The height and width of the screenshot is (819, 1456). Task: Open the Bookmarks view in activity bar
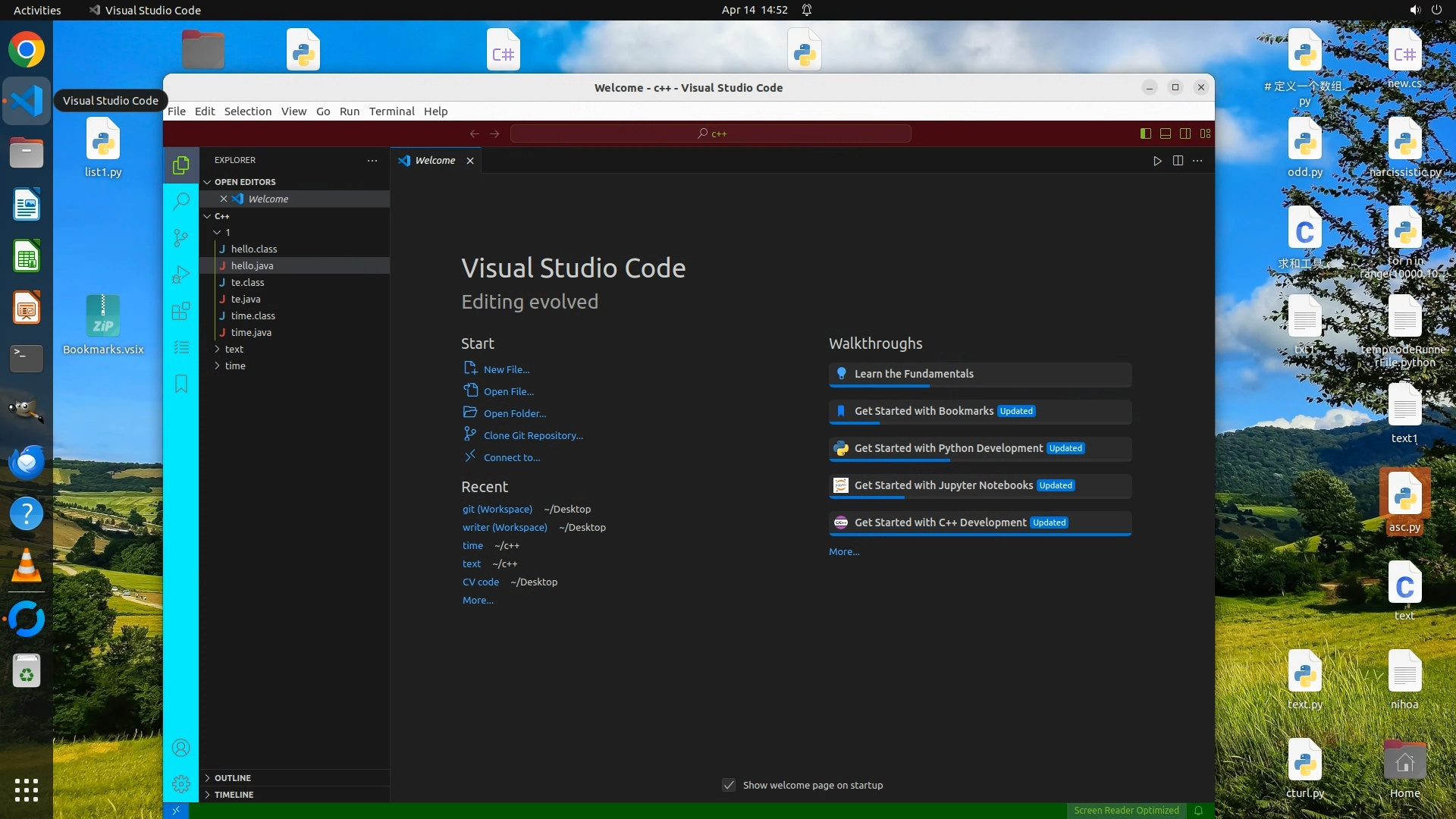[x=180, y=384]
